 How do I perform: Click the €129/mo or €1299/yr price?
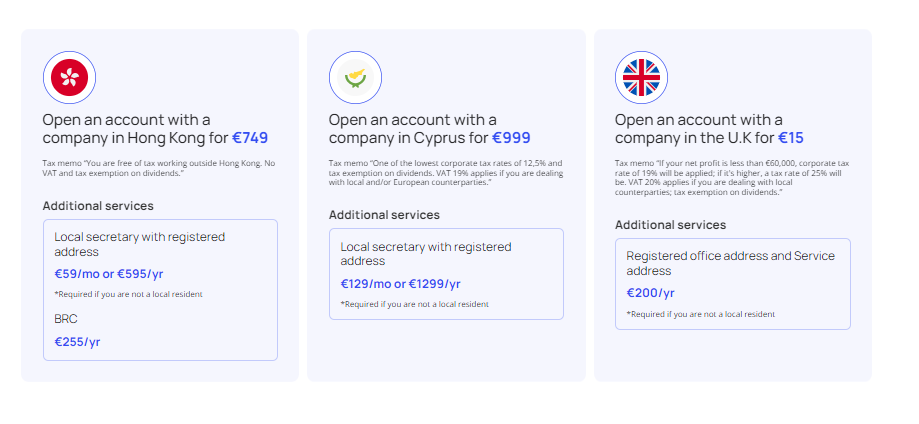tap(400, 284)
